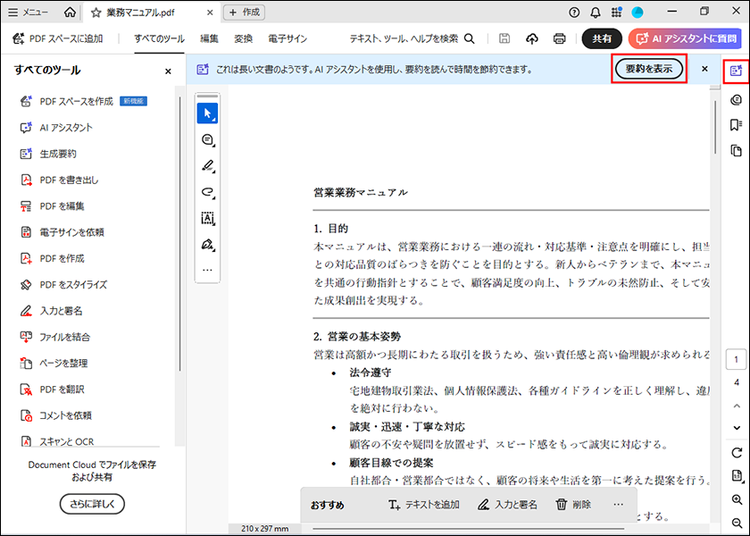750x536 pixels.
Task: Expand more tools ellipsis in quick toolbar
Action: (x=208, y=270)
